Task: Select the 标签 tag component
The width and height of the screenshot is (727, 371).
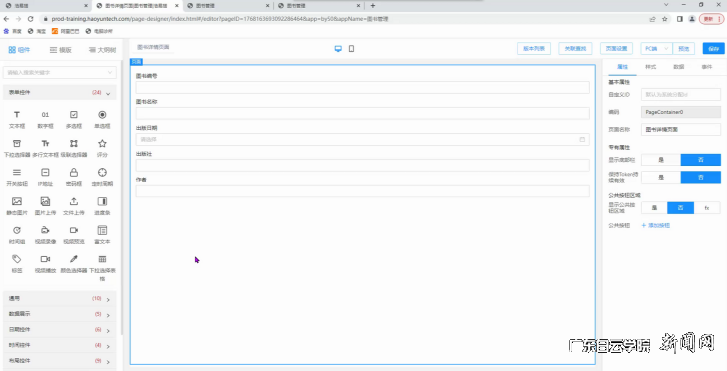Action: [x=17, y=264]
